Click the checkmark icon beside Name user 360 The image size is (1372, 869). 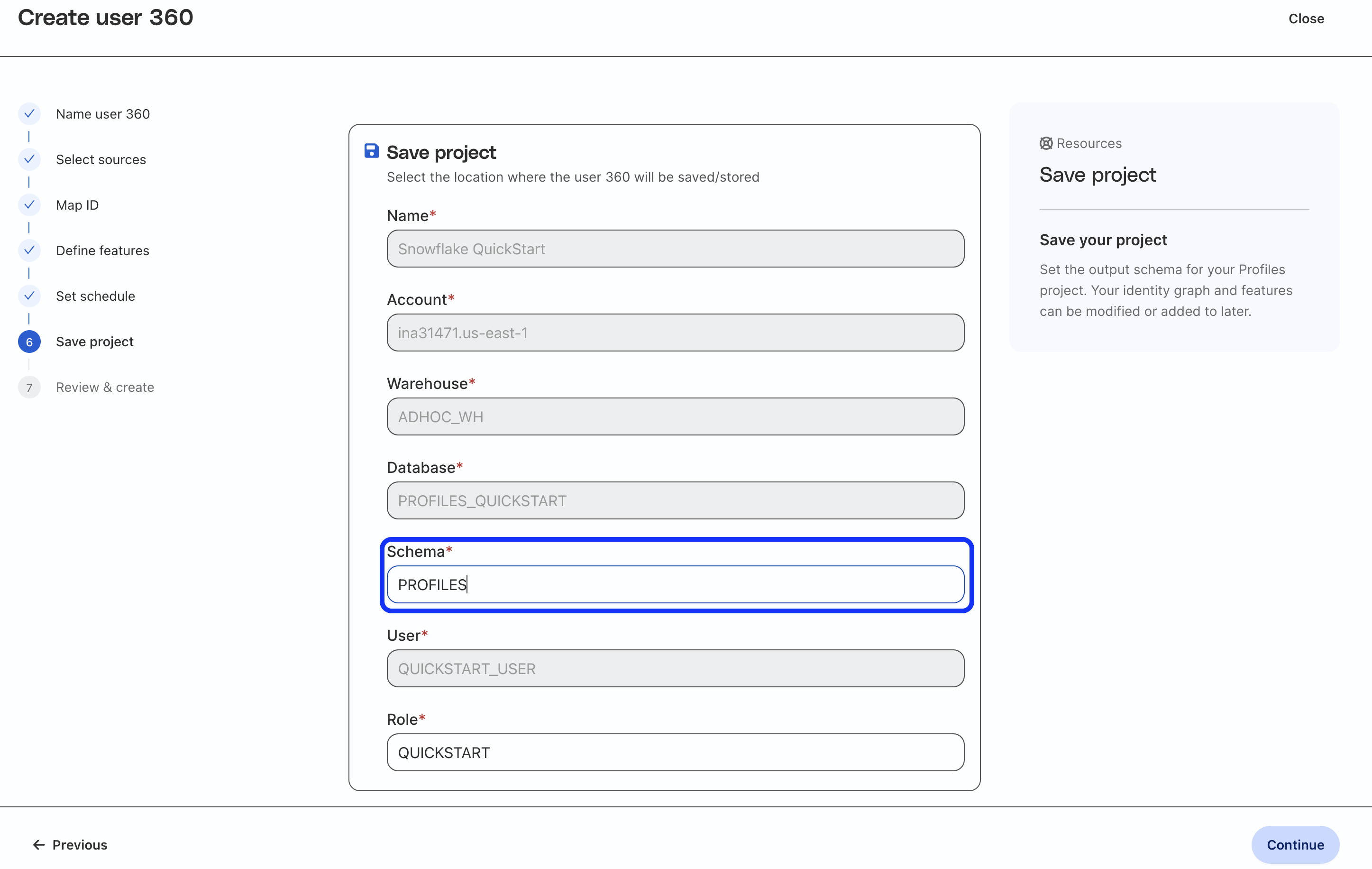29,114
